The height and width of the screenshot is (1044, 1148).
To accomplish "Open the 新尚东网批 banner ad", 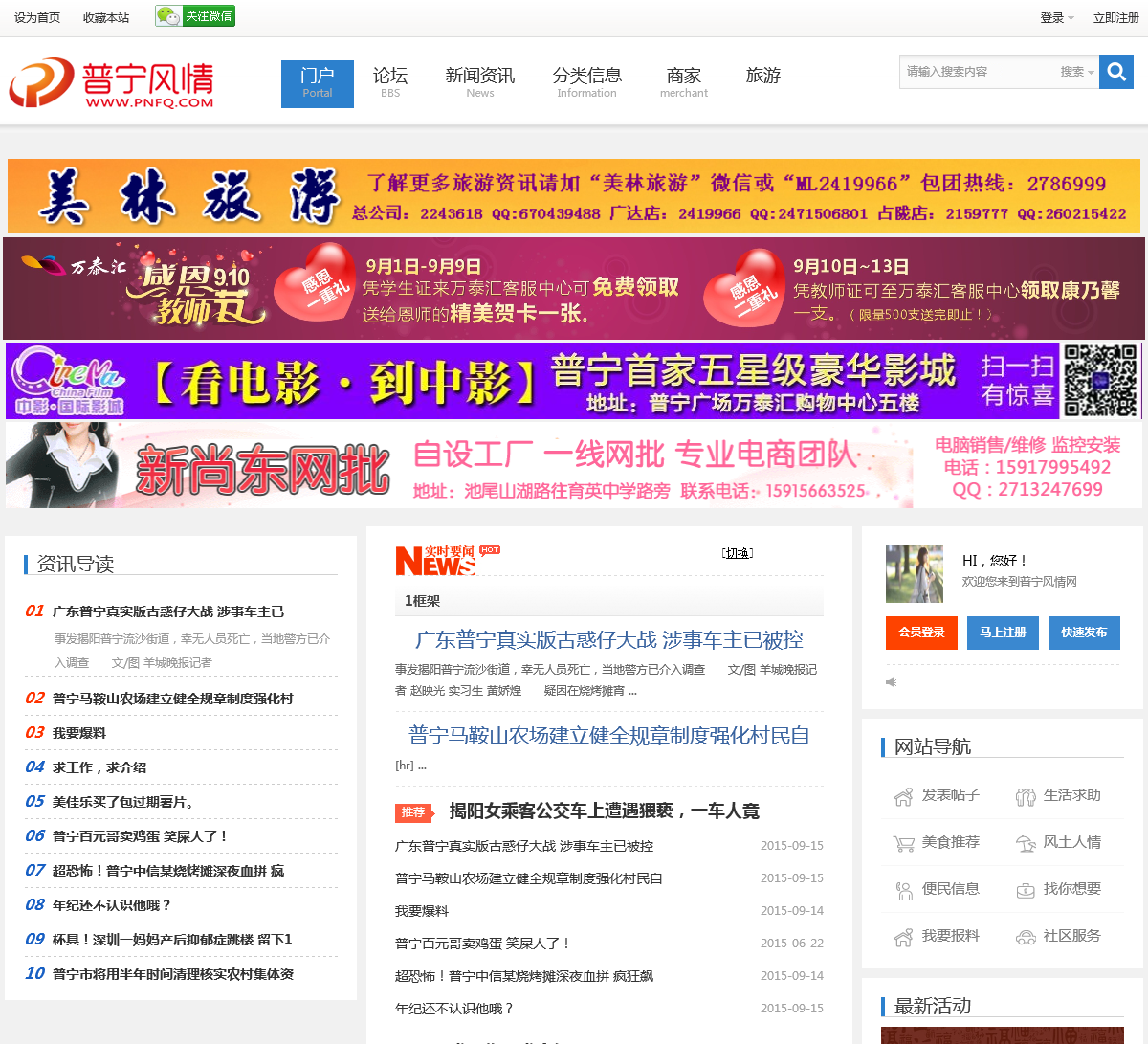I will 574,465.
